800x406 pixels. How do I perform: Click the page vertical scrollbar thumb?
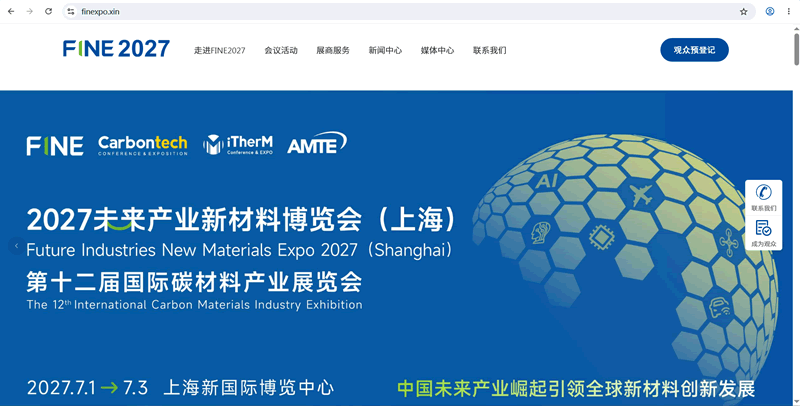click(x=796, y=47)
